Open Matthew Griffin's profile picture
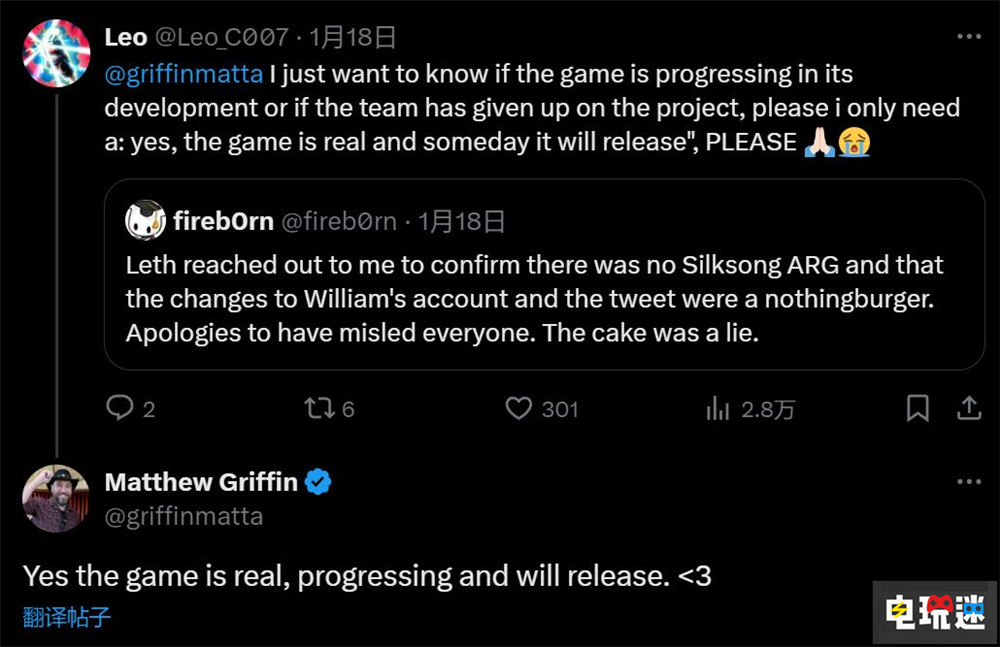 (56, 498)
